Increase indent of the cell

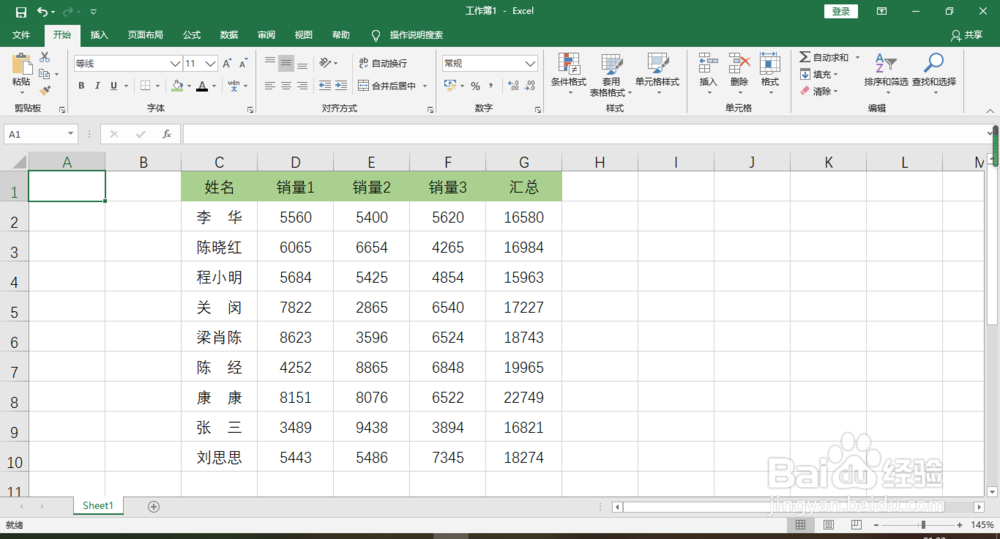pos(341,85)
